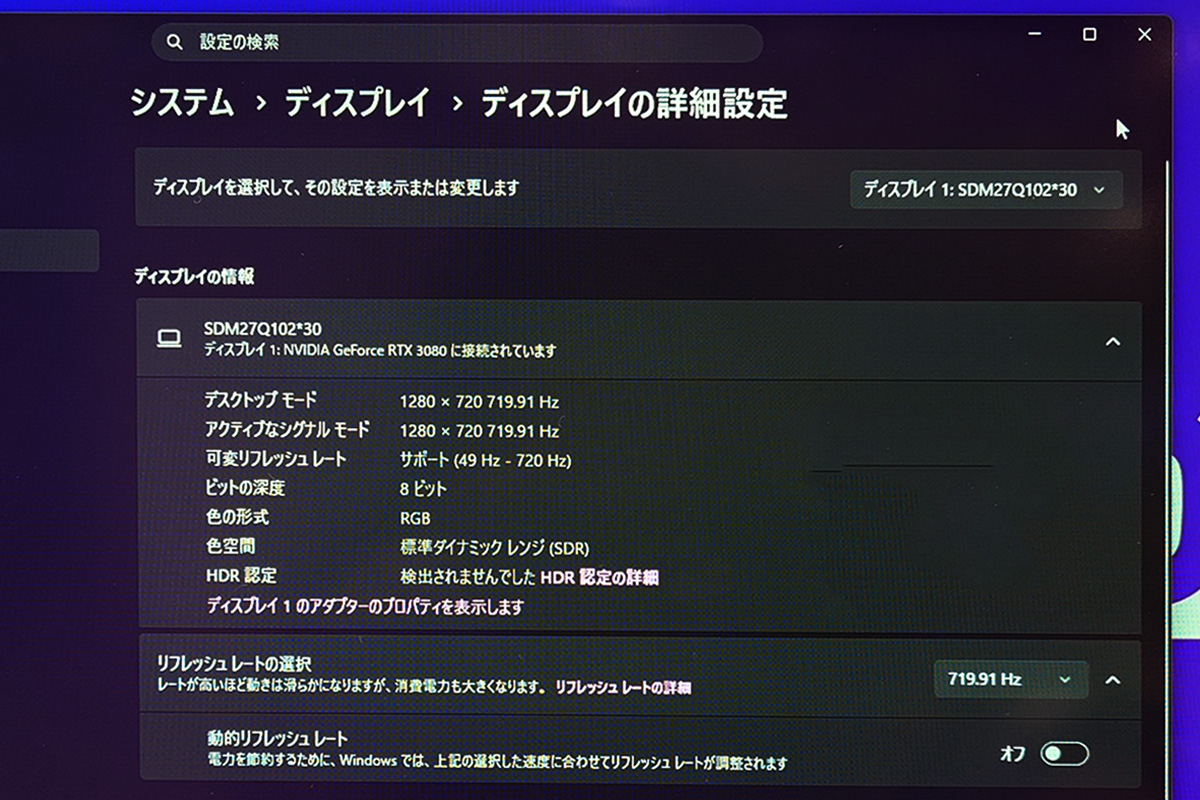Click the 設定の検索 search field
The image size is (1200, 800).
(460, 43)
